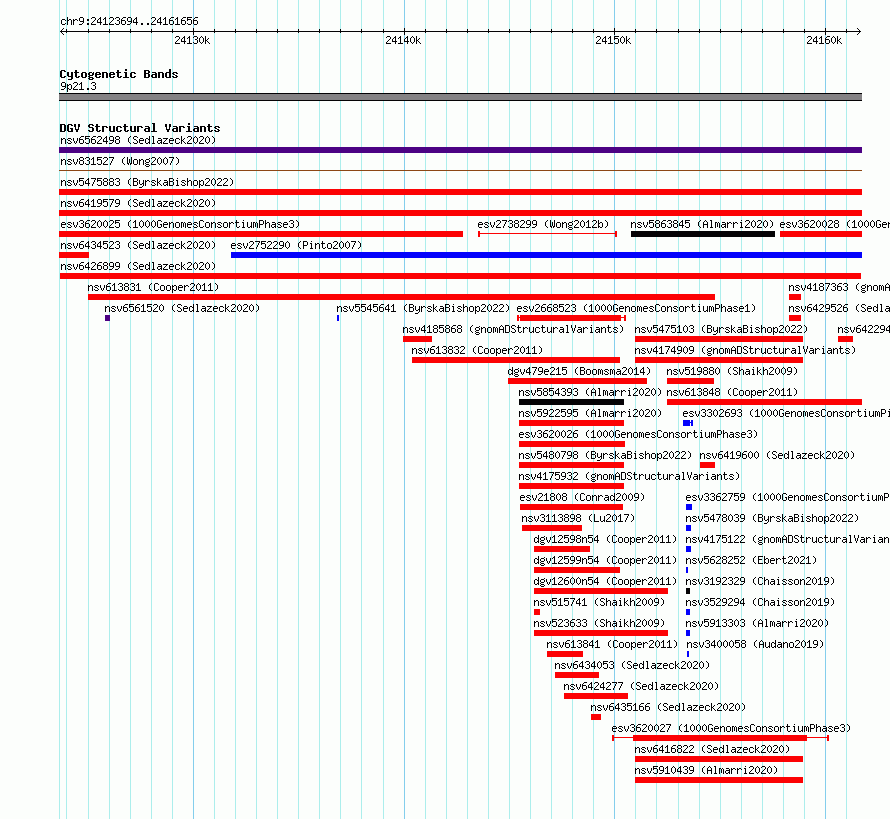This screenshot has width=890, height=819.
Task: Click nsv4185868 (gnomADStructuralVariants) label
Action: click(513, 329)
